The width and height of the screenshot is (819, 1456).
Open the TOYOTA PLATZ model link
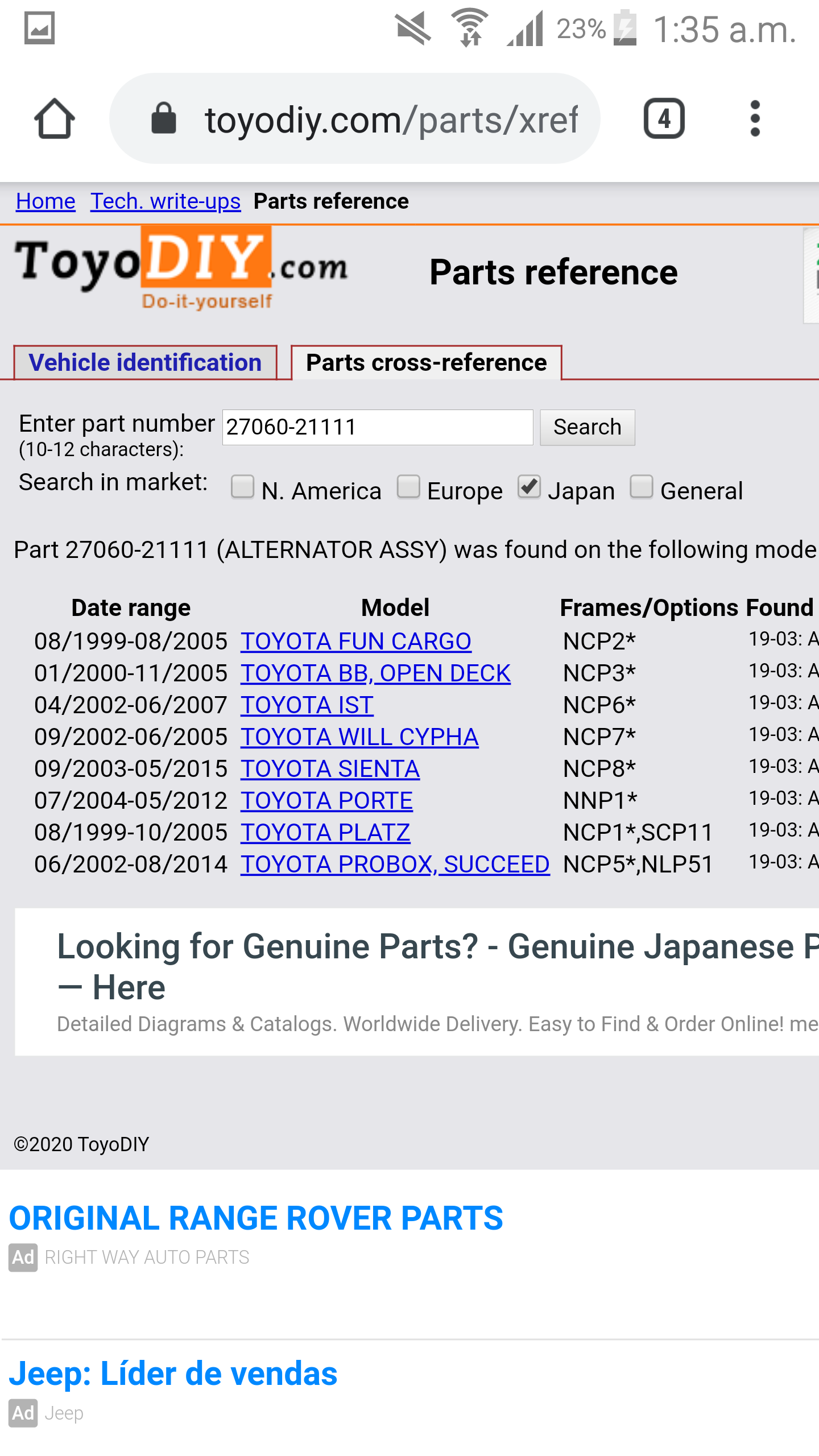coord(325,833)
